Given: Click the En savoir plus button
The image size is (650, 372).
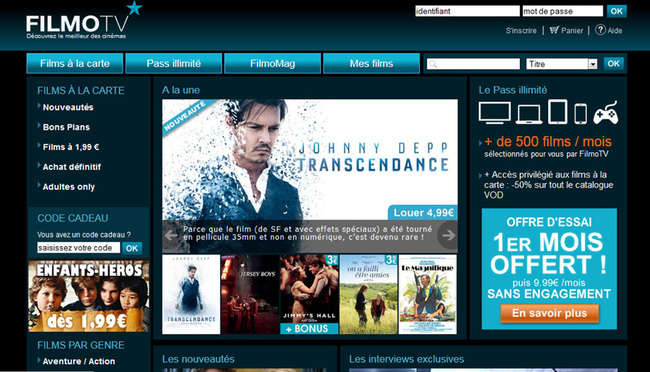Looking at the screenshot, I should pos(550,313).
